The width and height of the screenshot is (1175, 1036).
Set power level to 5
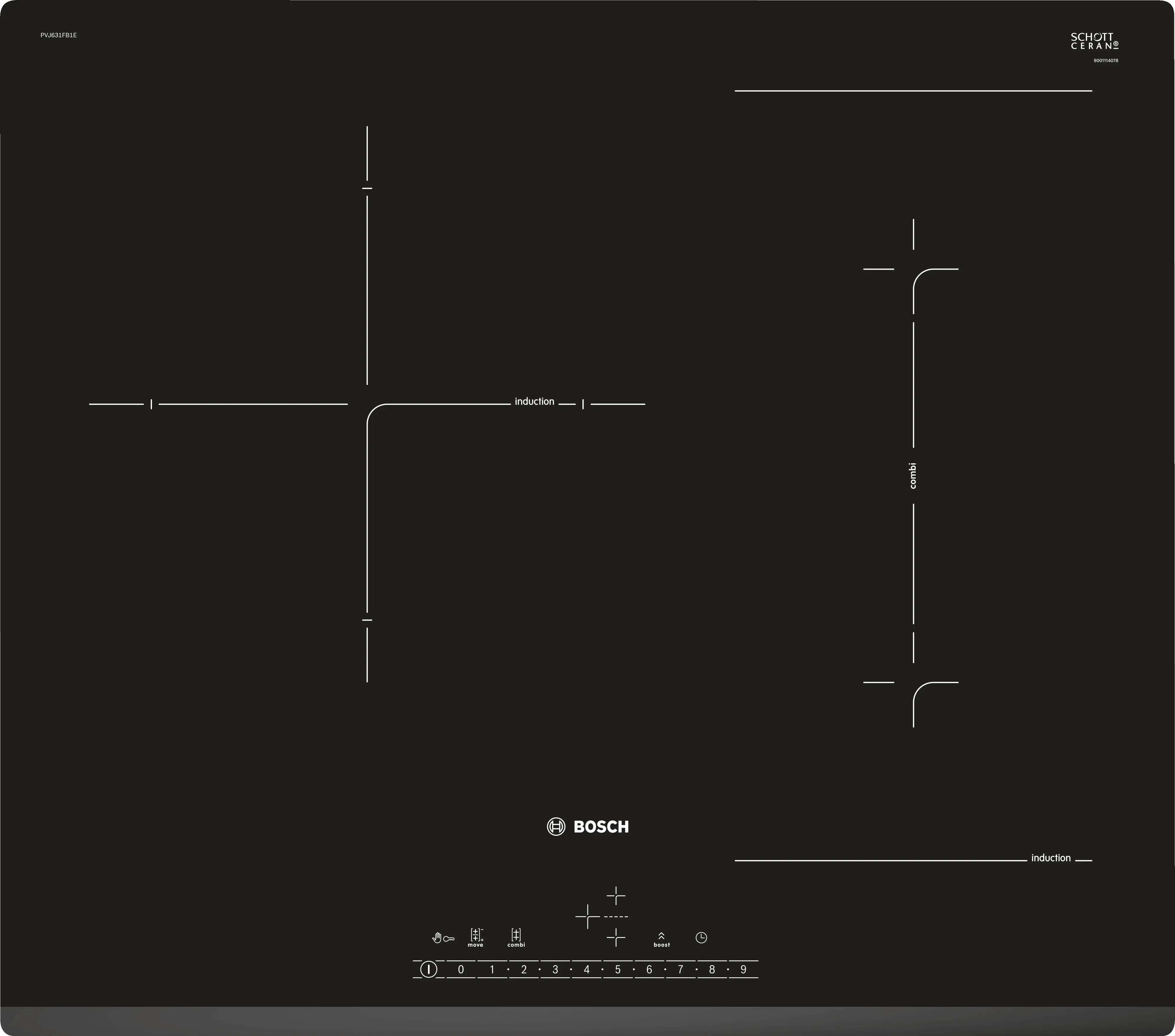pyautogui.click(x=618, y=969)
